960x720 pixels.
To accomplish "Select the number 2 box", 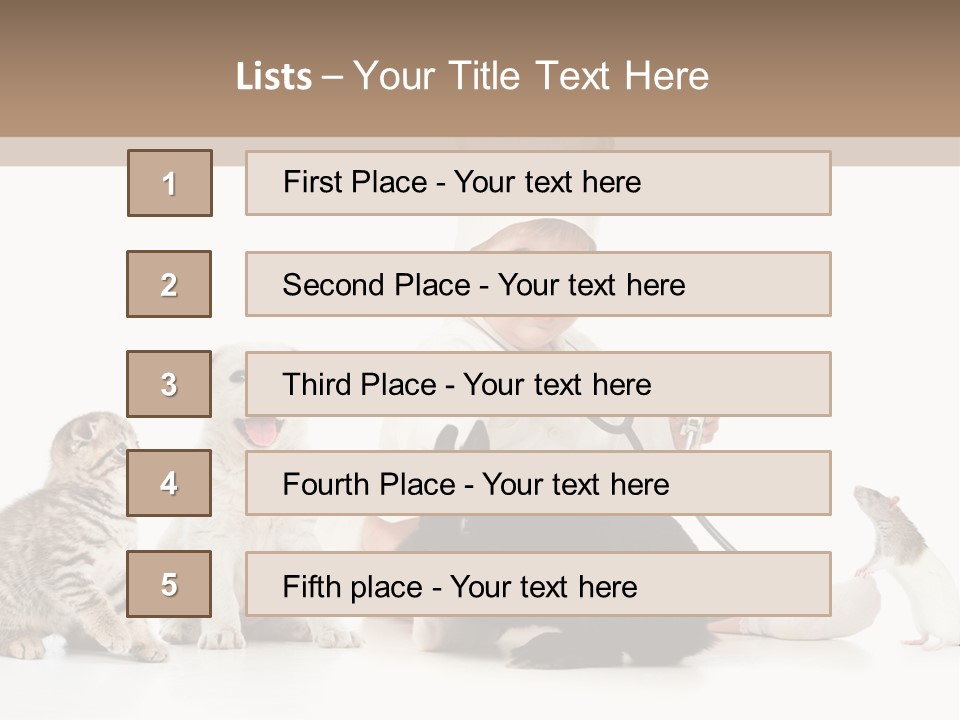I will coord(169,284).
